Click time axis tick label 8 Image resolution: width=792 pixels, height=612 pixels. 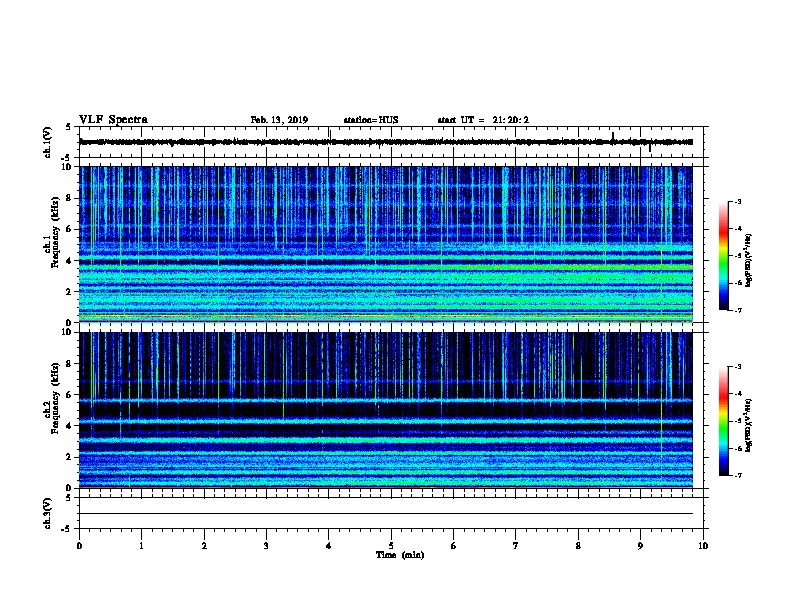[578, 546]
